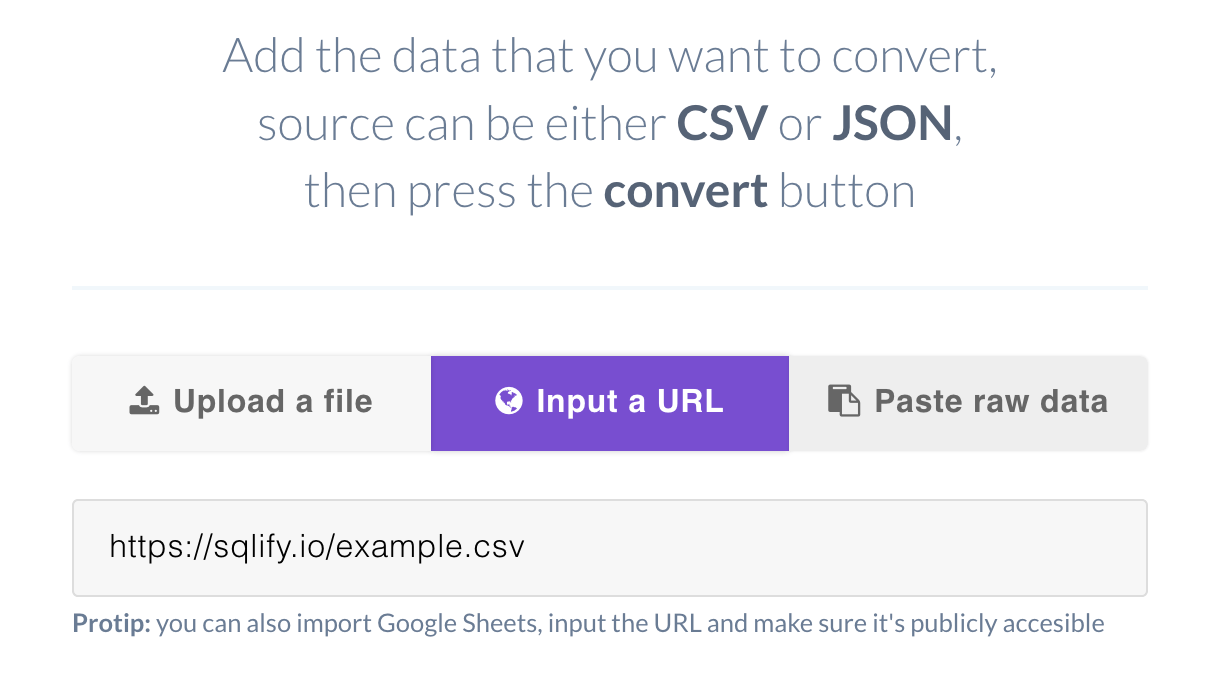Click the 'Add the data' heading line
Image resolution: width=1222 pixels, height=698 pixels.
coord(610,57)
